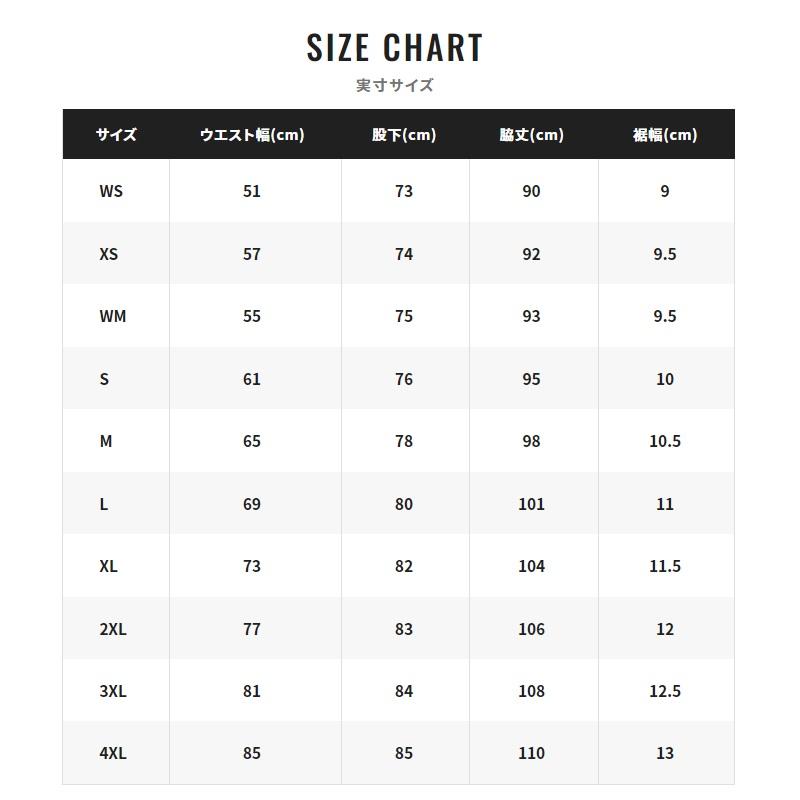The height and width of the screenshot is (800, 800).
Task: Click the 股下(cm) column header
Action: click(x=404, y=135)
